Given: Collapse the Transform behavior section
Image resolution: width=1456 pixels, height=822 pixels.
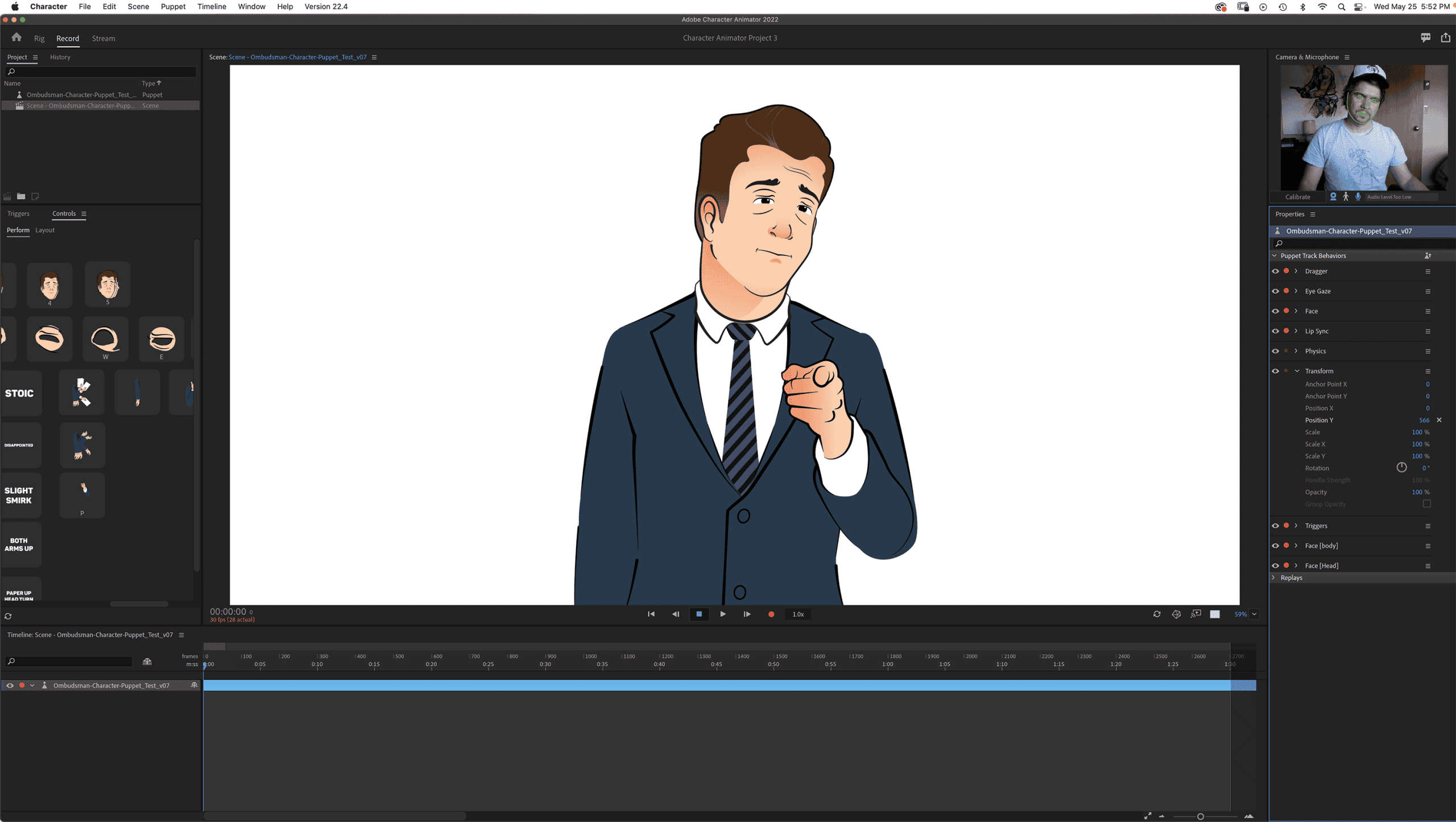Looking at the screenshot, I should [1297, 371].
